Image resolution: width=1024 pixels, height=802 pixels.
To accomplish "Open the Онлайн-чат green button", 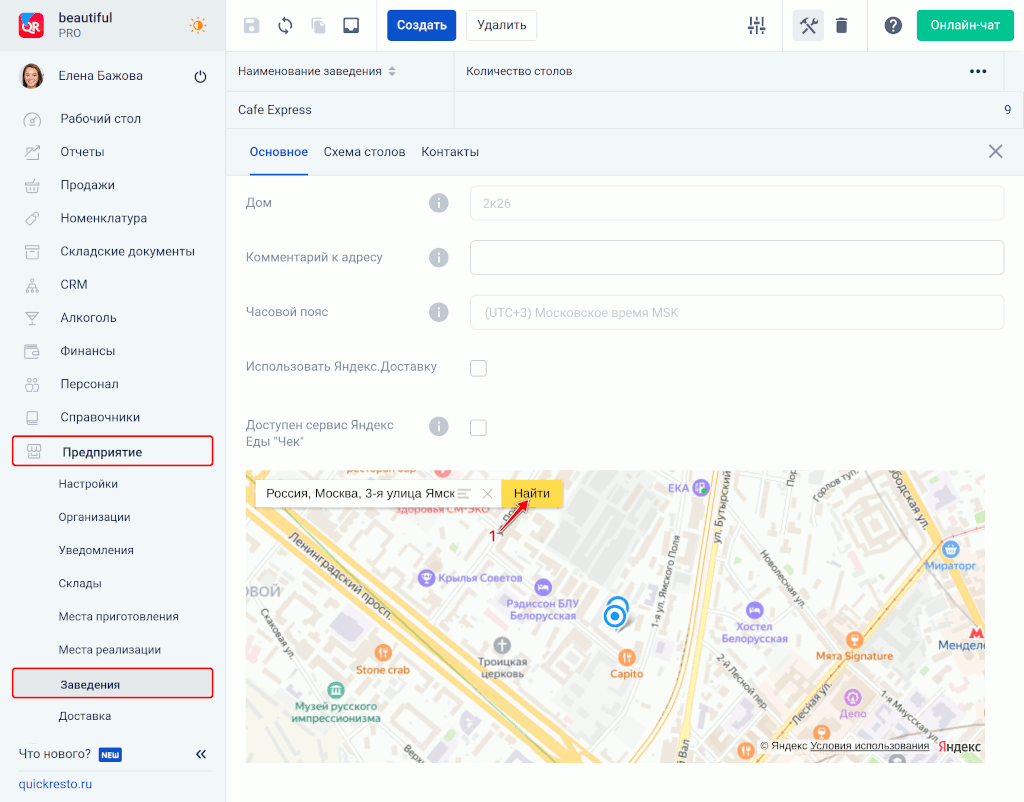I will pyautogui.click(x=965, y=25).
